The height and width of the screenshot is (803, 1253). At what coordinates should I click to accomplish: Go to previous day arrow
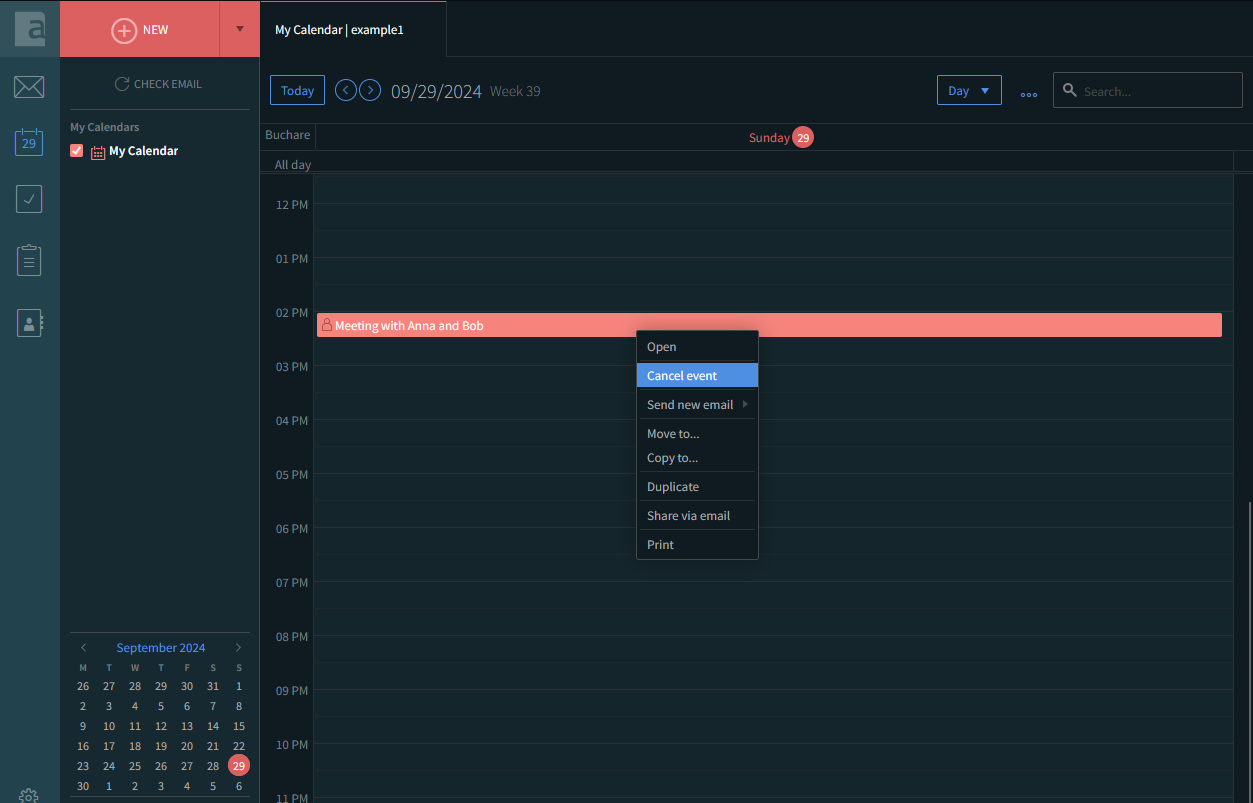point(346,90)
